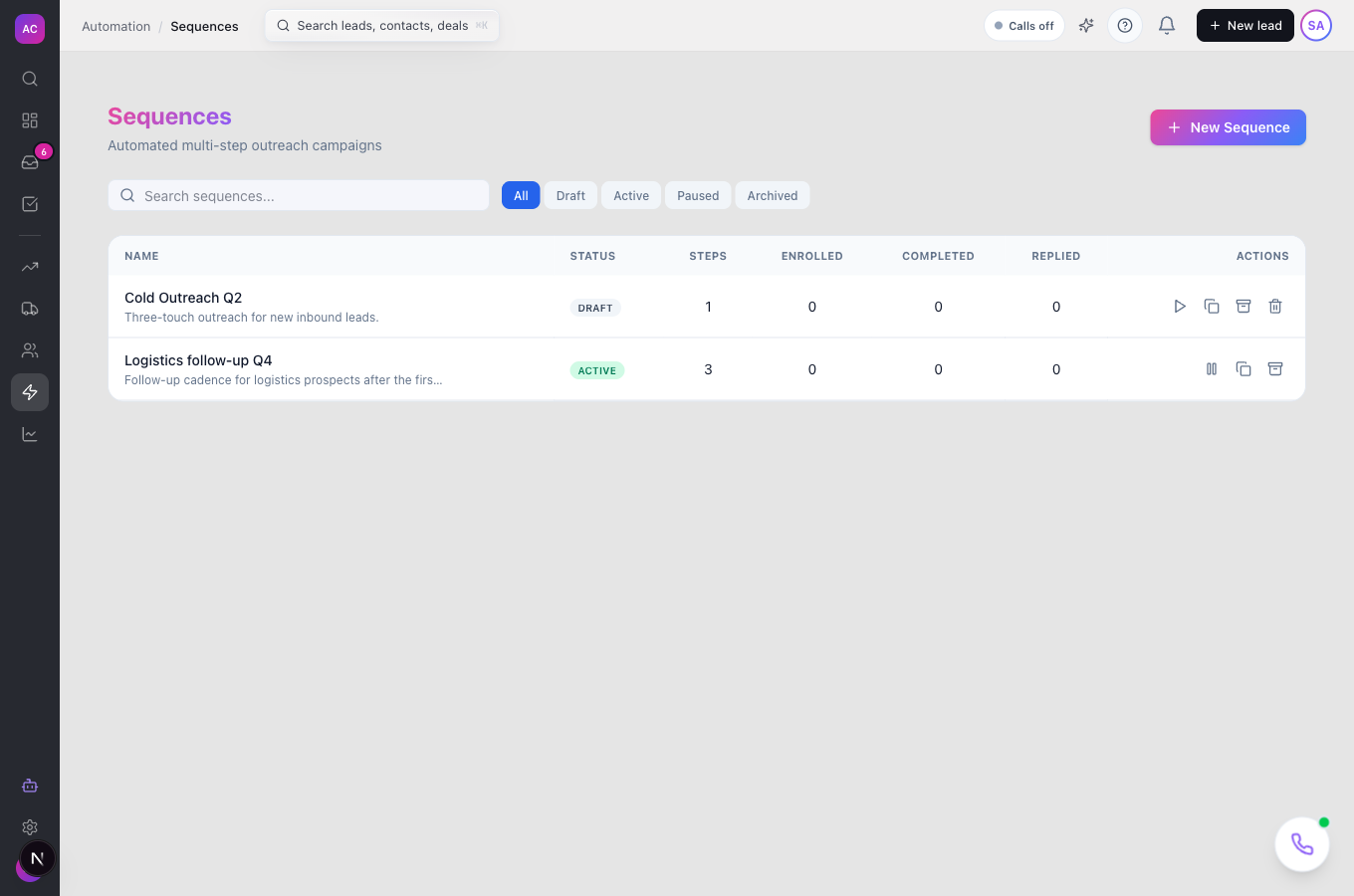Delete Cold Outreach Q2 sequence
This screenshot has width=1354, height=896.
click(x=1275, y=307)
